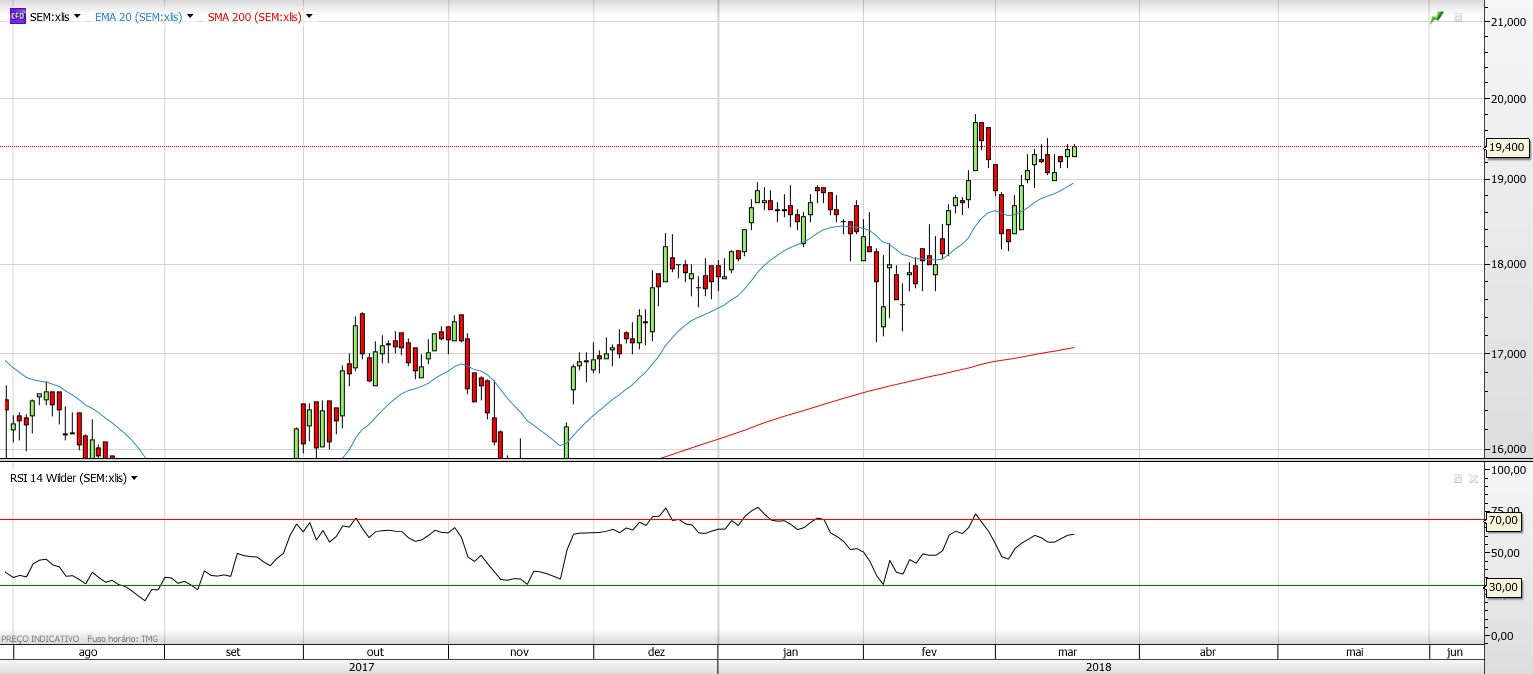Click the purple CFD instrument icon
The height and width of the screenshot is (674, 1533).
(x=17, y=17)
